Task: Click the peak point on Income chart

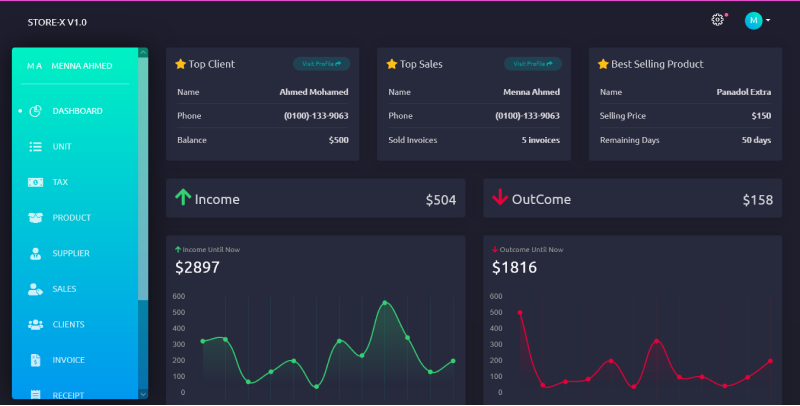Action: point(384,302)
